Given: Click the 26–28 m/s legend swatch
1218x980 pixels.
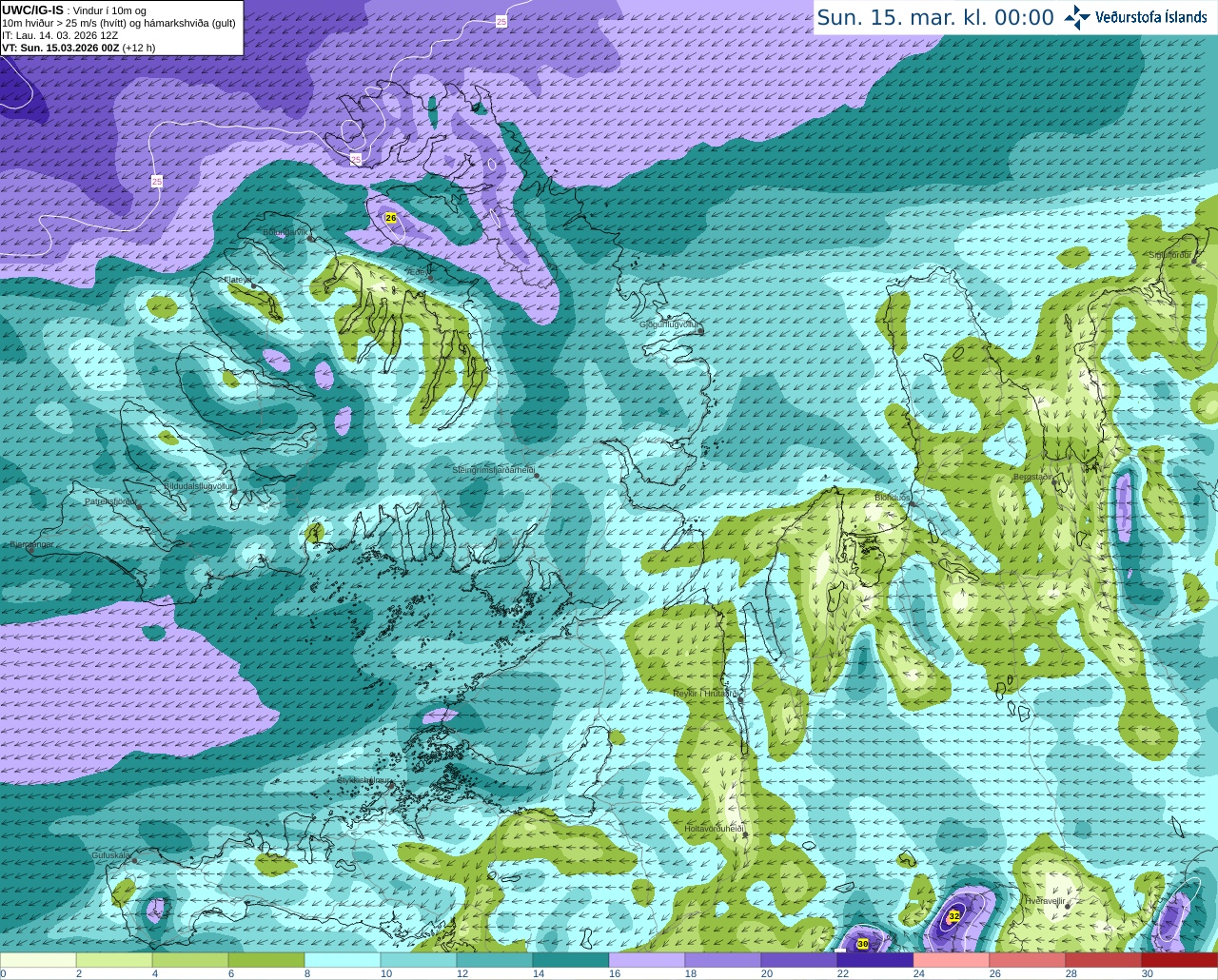Looking at the screenshot, I should [x=1028, y=960].
